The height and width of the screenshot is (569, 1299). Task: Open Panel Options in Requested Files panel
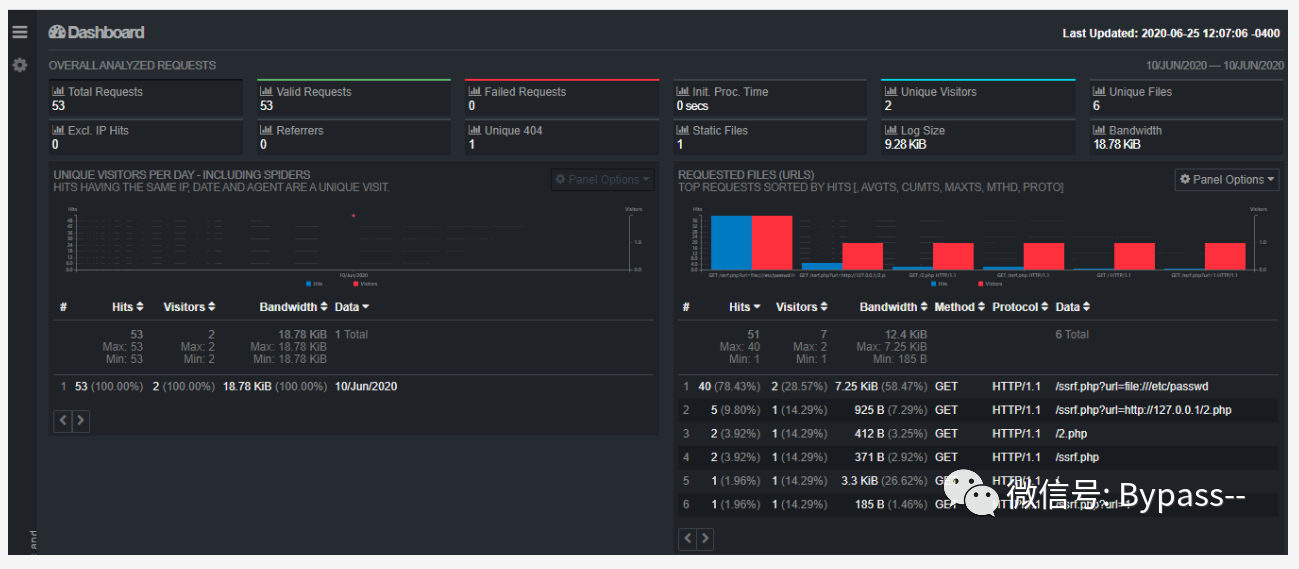tap(1227, 180)
